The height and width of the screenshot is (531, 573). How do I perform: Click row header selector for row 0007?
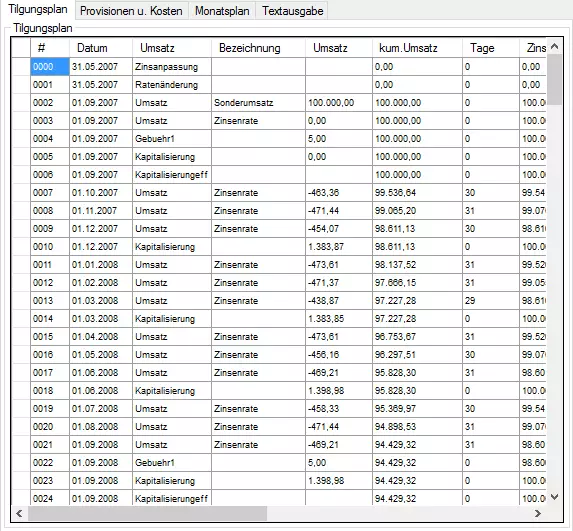tap(21, 193)
